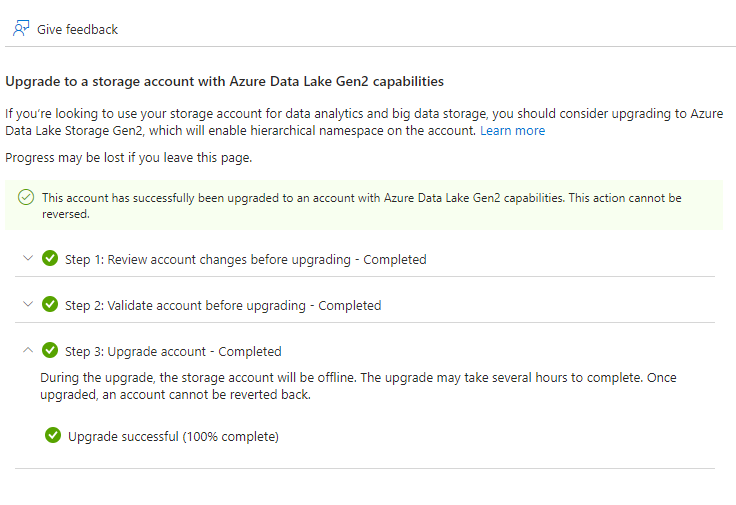This screenshot has height=505, width=736.
Task: Click the green check beside Step 3
Action: (x=50, y=351)
